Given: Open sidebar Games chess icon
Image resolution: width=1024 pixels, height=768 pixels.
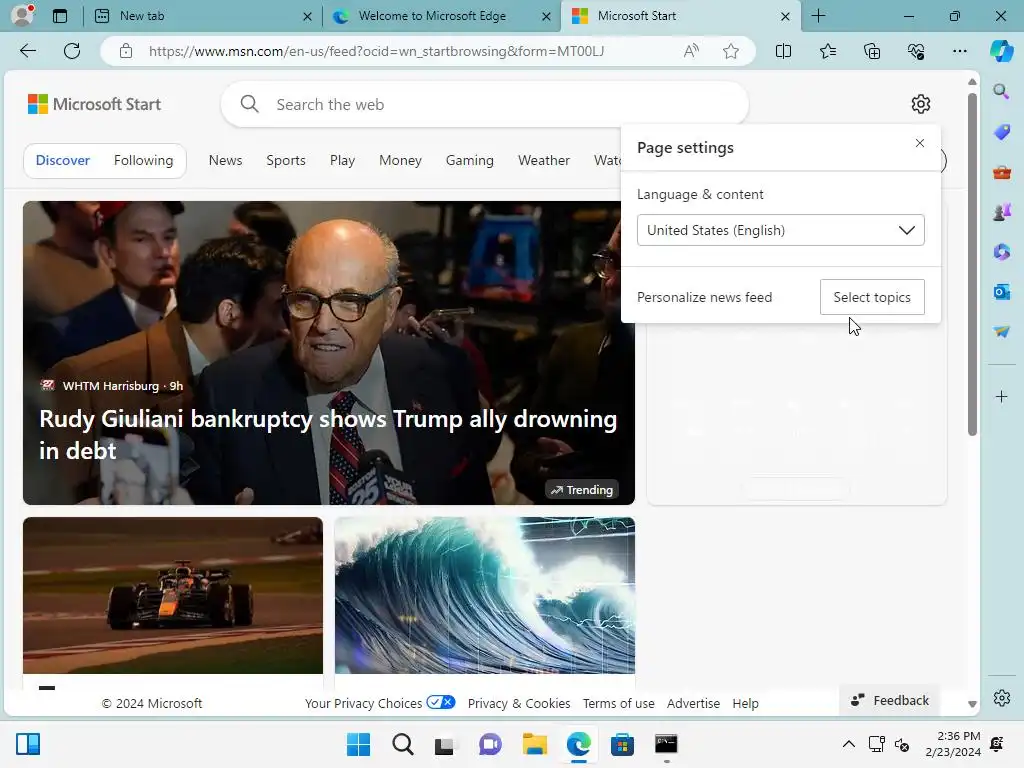Looking at the screenshot, I should [x=1001, y=212].
